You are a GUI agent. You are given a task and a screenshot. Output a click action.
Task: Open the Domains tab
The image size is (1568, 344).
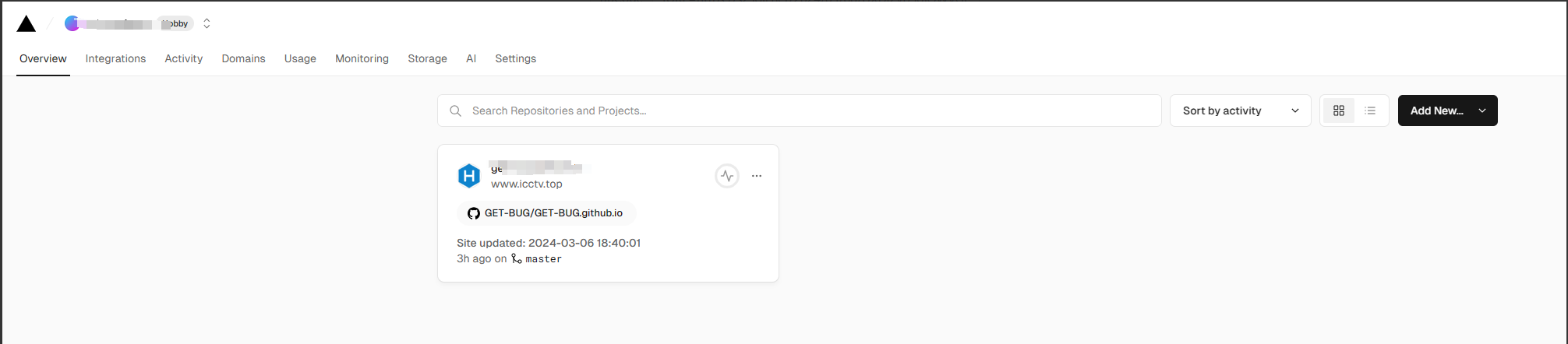tap(243, 58)
